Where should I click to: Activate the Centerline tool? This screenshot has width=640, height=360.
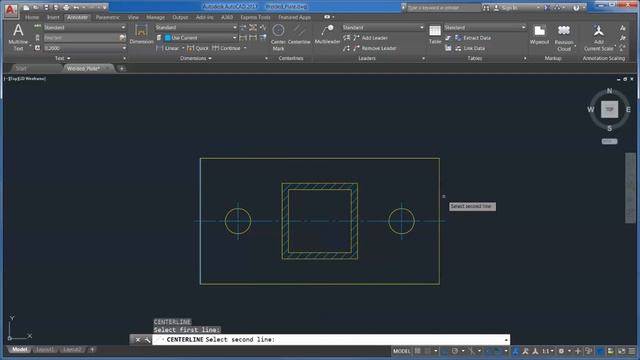pos(299,34)
